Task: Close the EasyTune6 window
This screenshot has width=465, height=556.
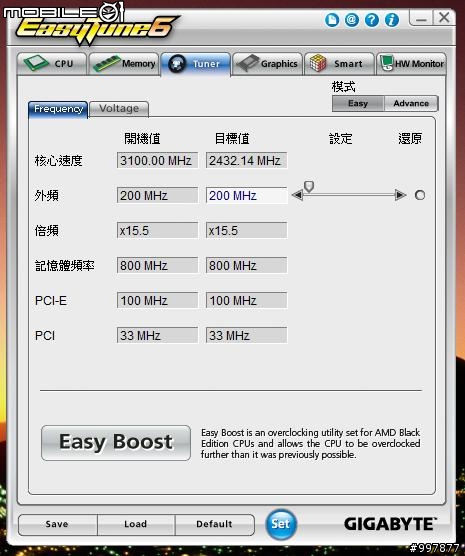Action: pyautogui.click(x=444, y=17)
